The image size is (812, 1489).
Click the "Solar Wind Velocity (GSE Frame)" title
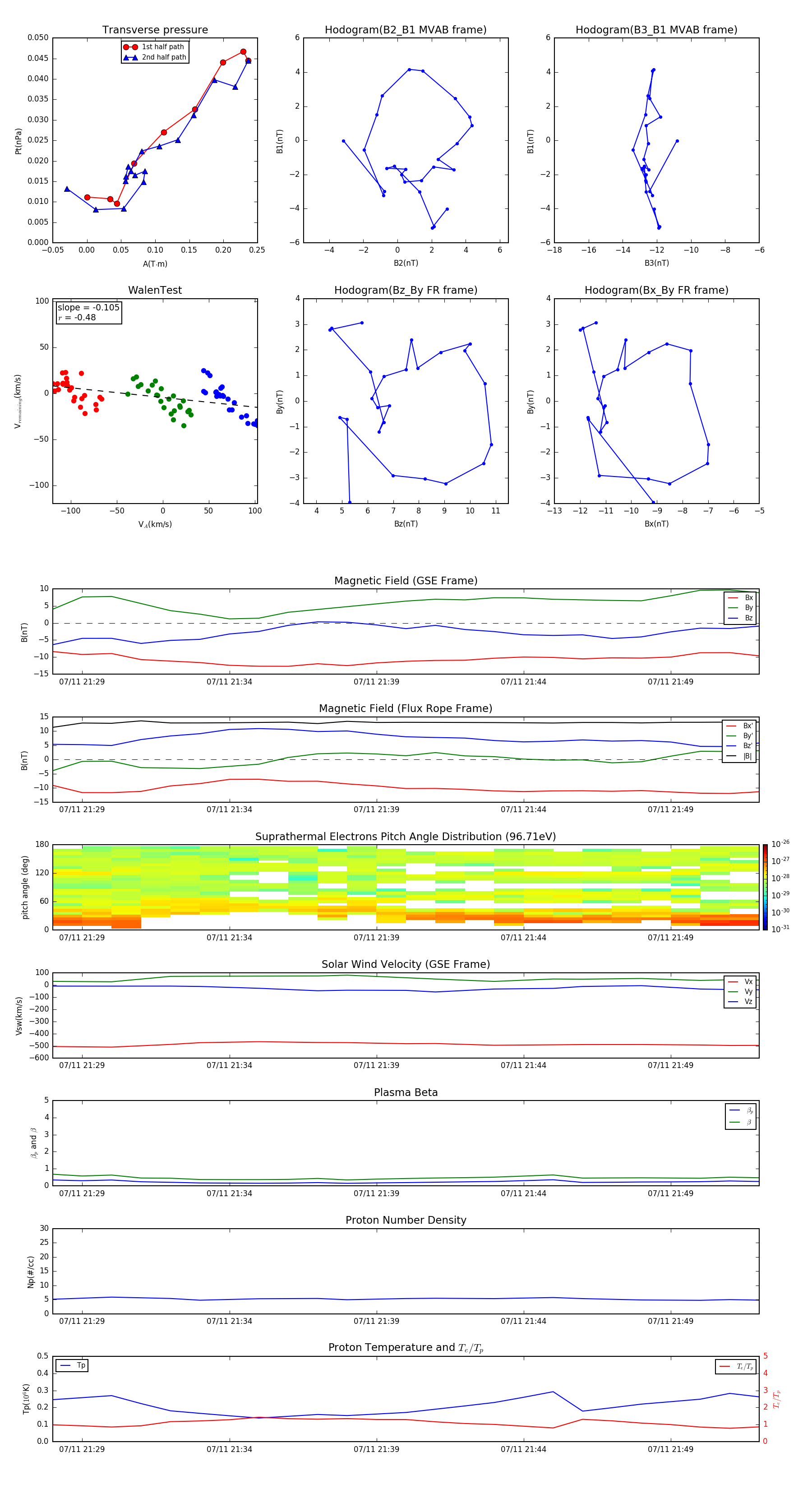pyautogui.click(x=406, y=965)
